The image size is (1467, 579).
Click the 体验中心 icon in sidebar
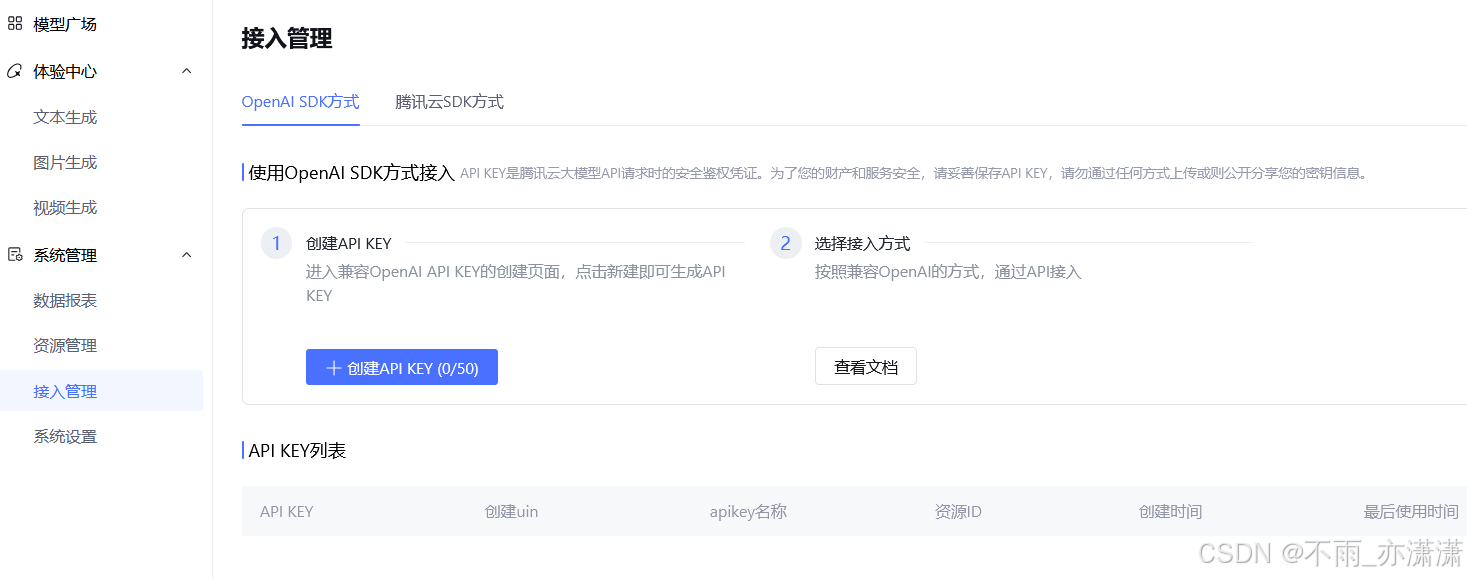[14, 71]
